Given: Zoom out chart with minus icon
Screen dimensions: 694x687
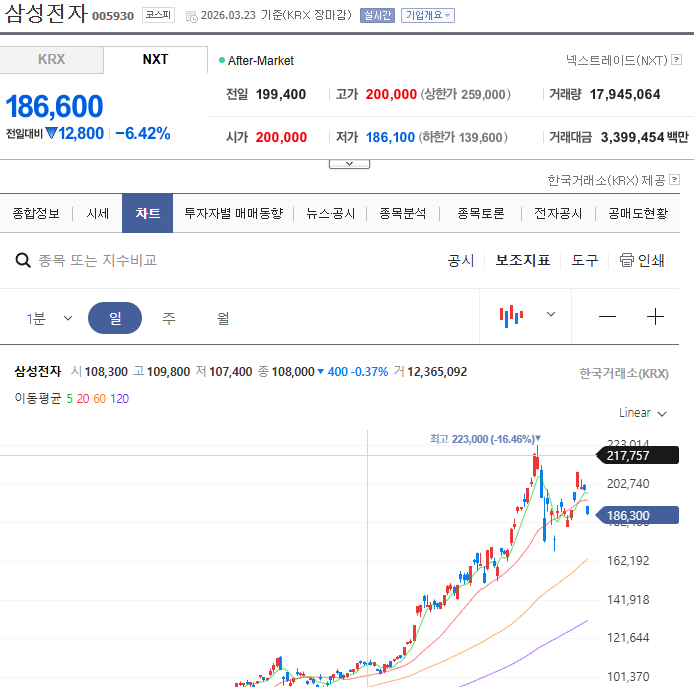Looking at the screenshot, I should [607, 316].
